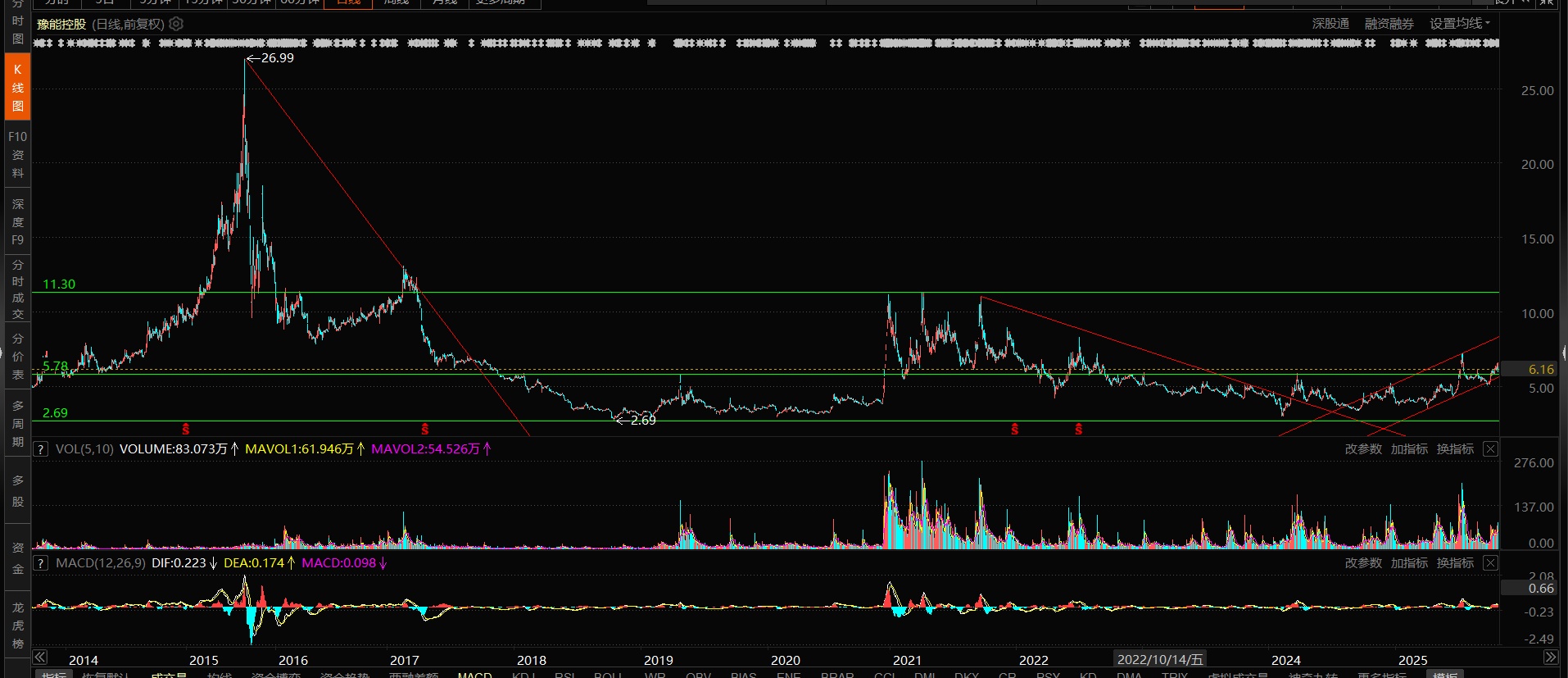Open the 龙虎榜 sidebar item
This screenshot has width=1568, height=678.
(17, 626)
